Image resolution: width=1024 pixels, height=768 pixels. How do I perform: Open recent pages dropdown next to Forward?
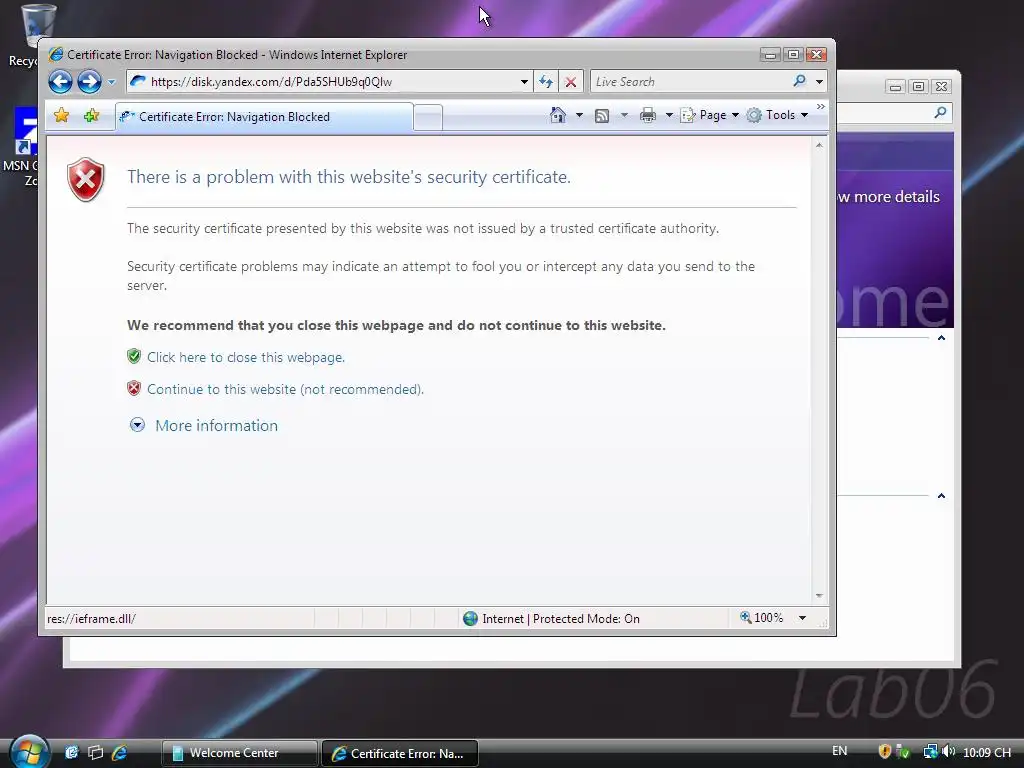pos(111,82)
